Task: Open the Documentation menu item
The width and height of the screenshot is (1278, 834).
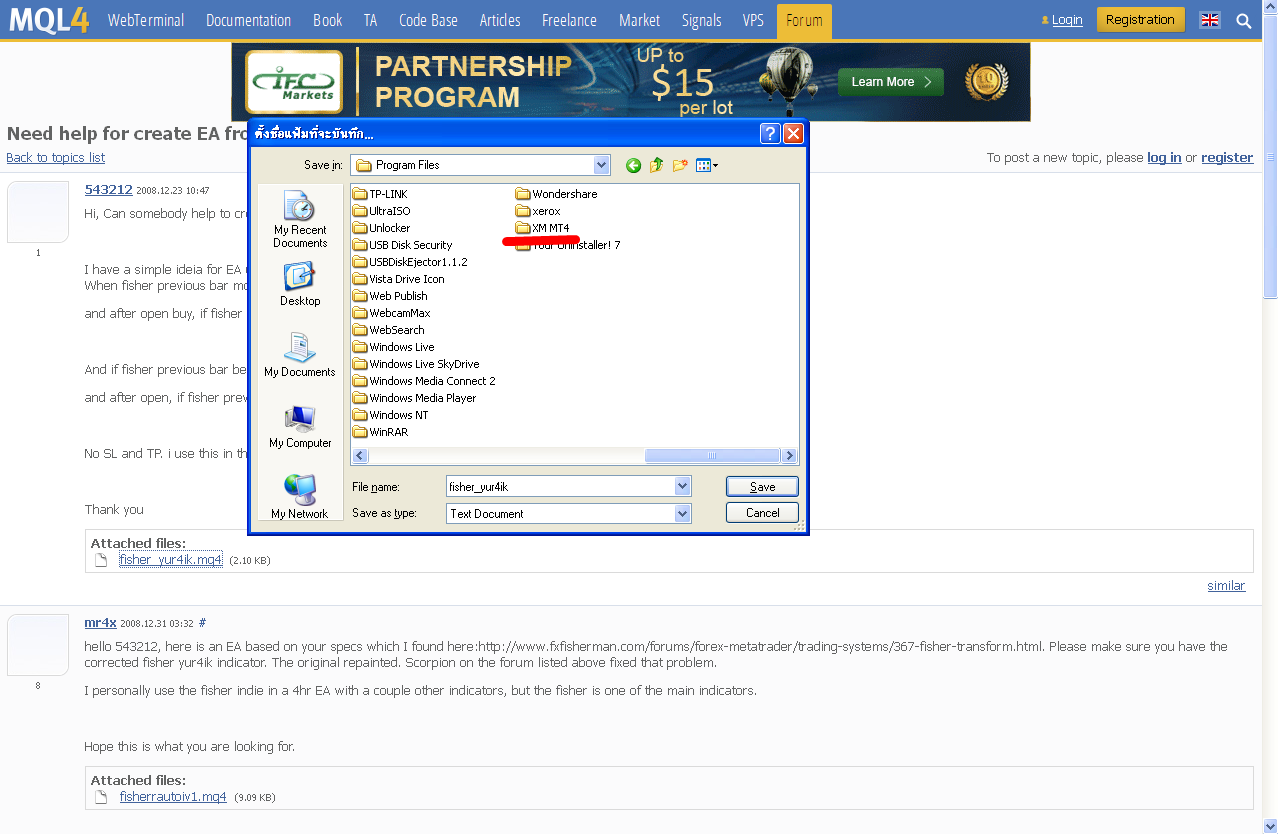Action: coord(248,20)
